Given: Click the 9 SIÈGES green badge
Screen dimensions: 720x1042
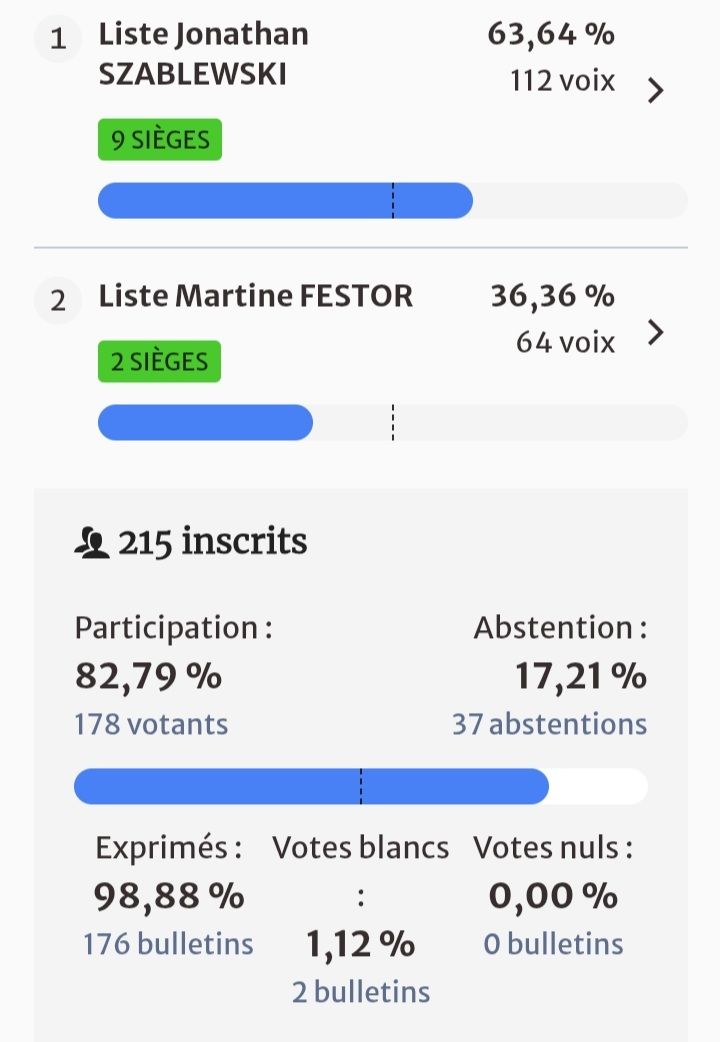Looking at the screenshot, I should tap(160, 140).
